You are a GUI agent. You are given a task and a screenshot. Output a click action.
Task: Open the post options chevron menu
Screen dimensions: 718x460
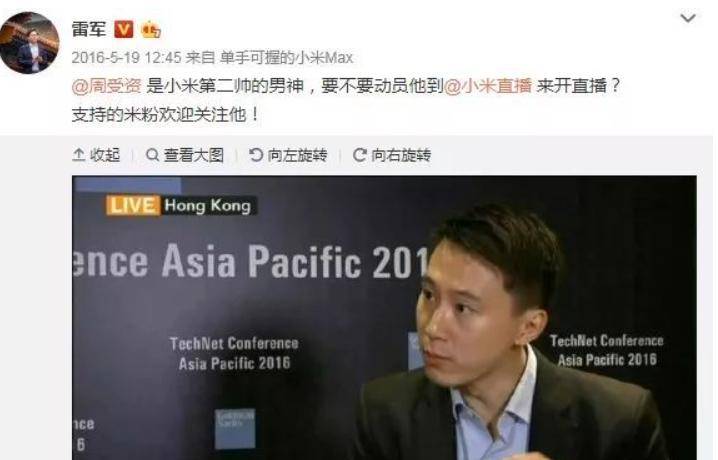(x=688, y=18)
